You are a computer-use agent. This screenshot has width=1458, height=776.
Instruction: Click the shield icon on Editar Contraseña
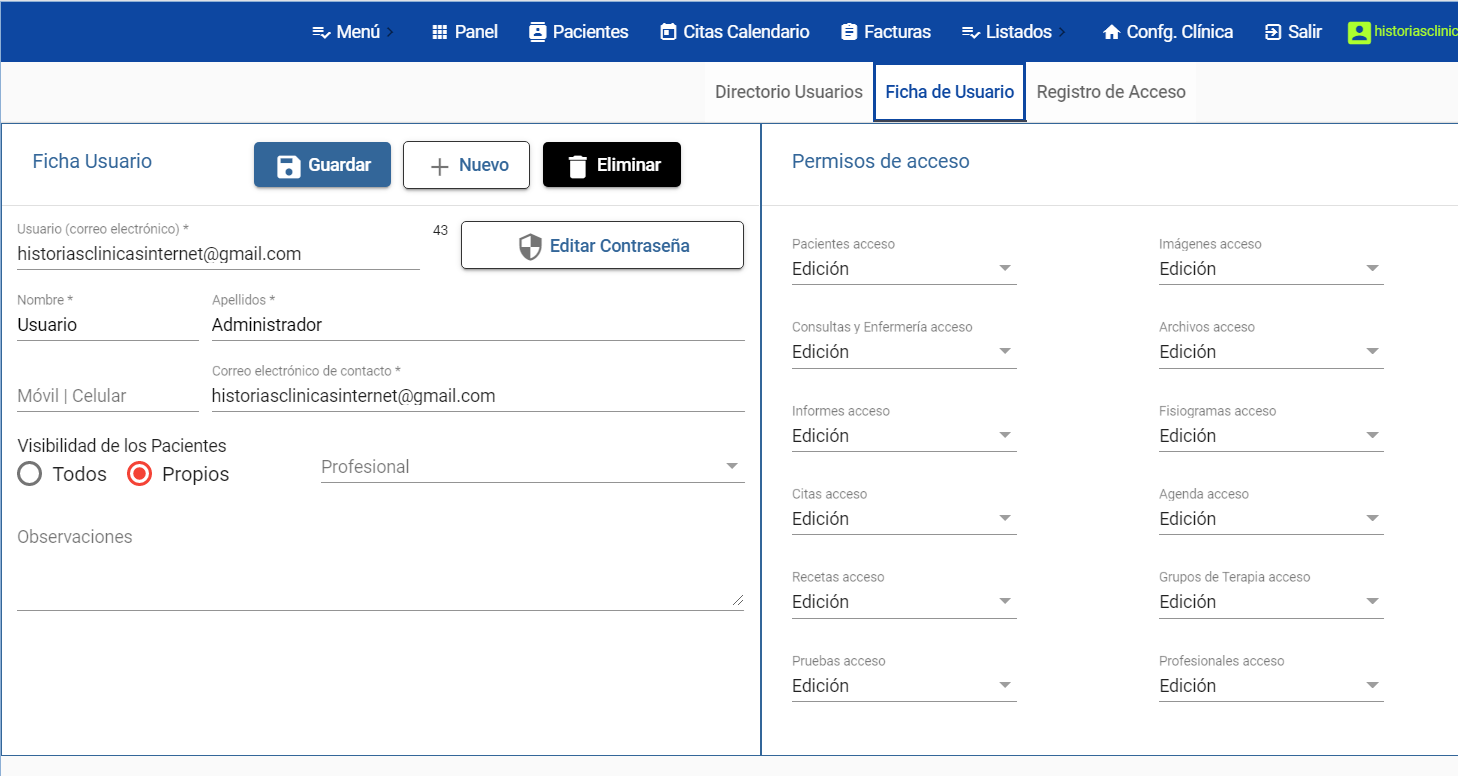click(530, 246)
